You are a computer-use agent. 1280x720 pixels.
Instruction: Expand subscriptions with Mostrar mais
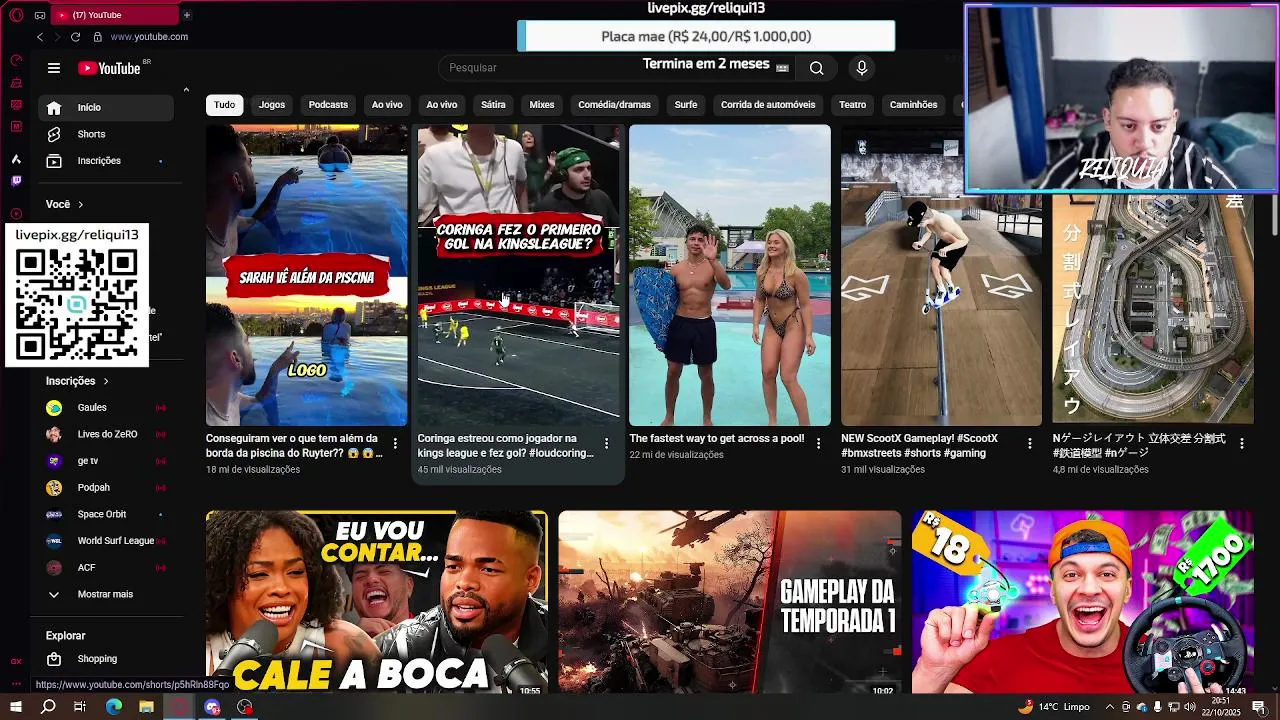pos(105,594)
